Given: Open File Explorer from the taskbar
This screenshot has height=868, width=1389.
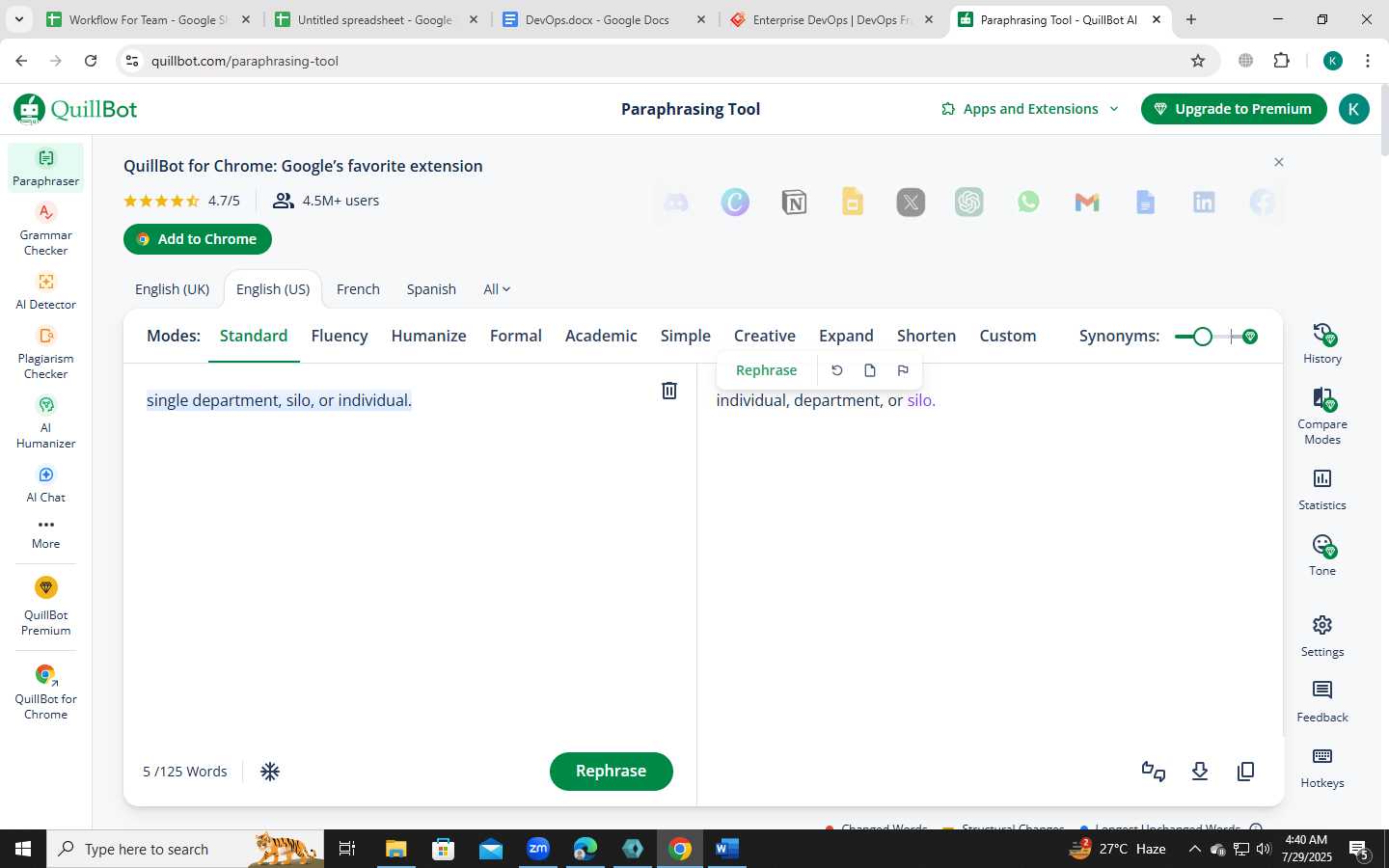Looking at the screenshot, I should point(395,849).
